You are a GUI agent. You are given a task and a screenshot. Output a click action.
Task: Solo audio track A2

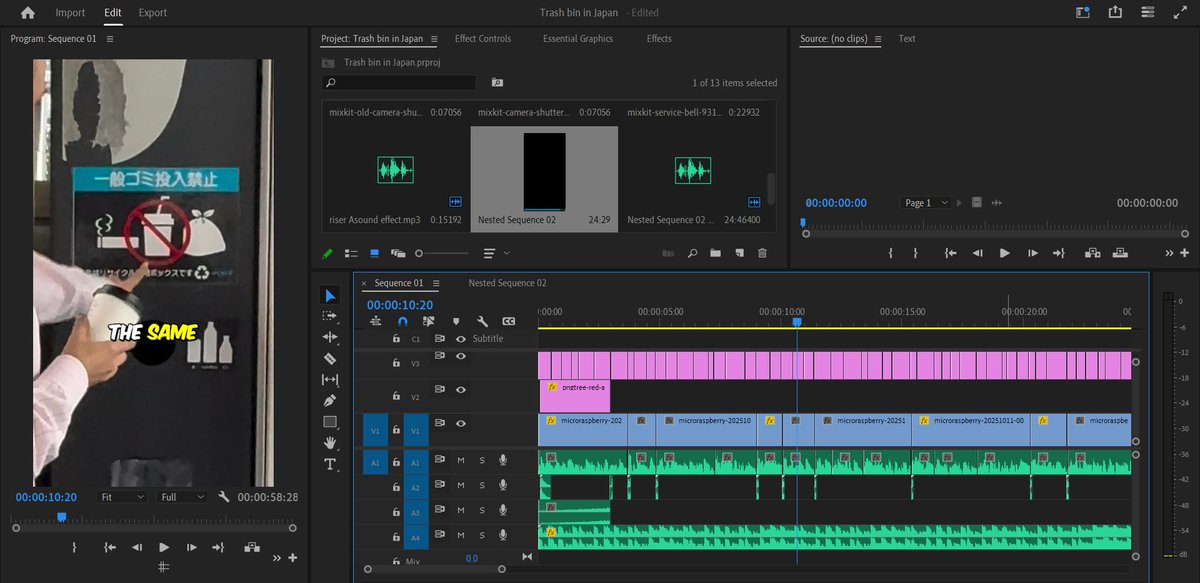(481, 485)
